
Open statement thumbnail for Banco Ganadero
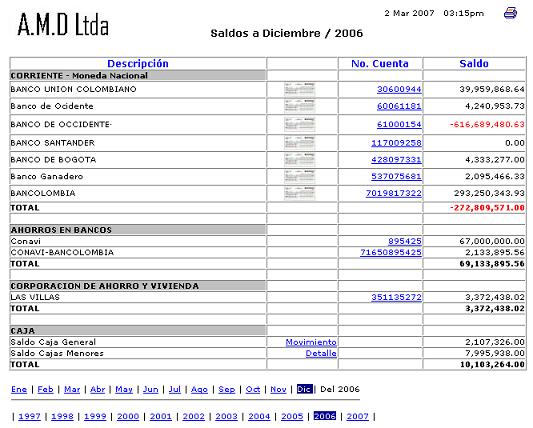pos(300,176)
